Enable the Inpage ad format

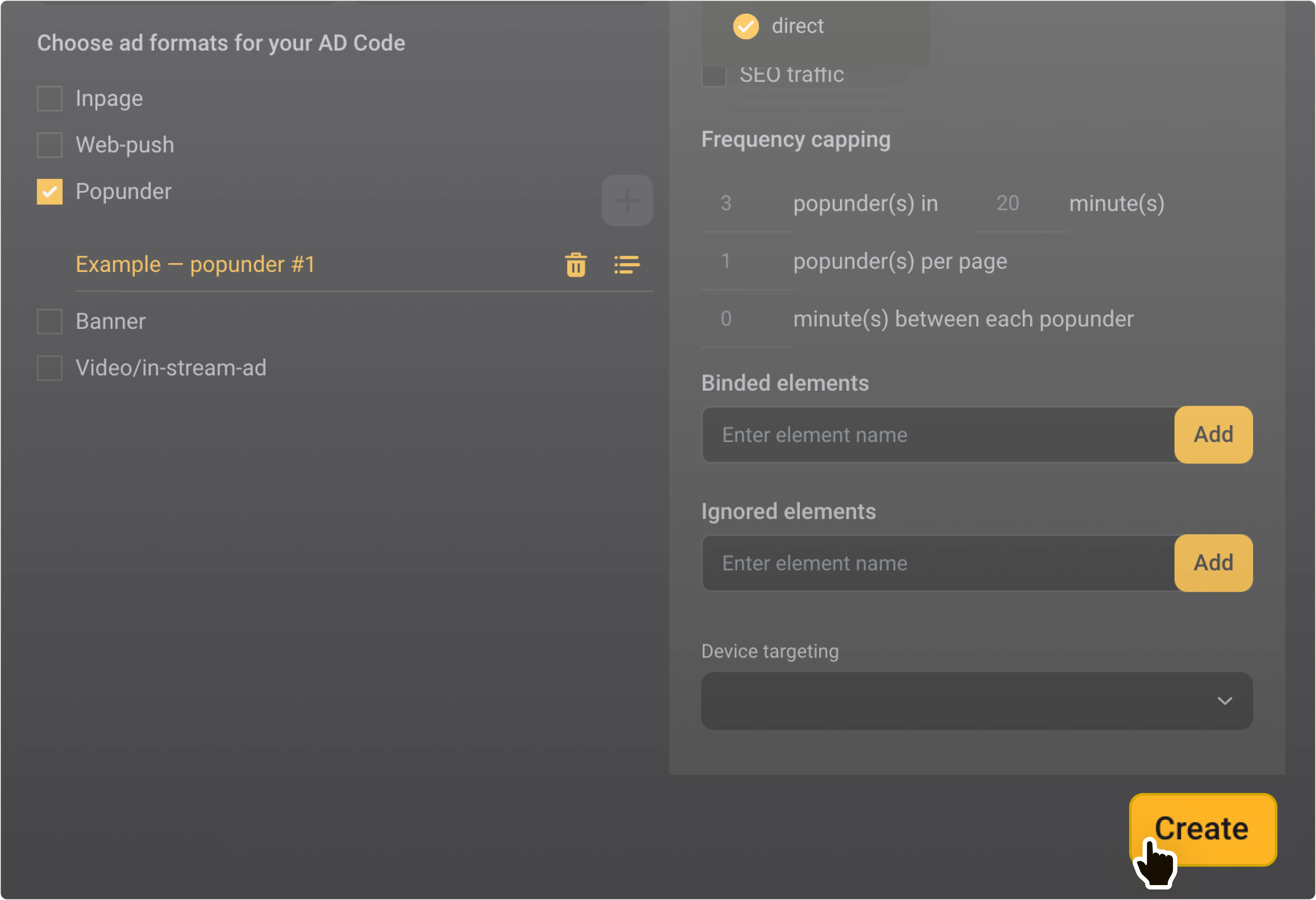(50, 99)
